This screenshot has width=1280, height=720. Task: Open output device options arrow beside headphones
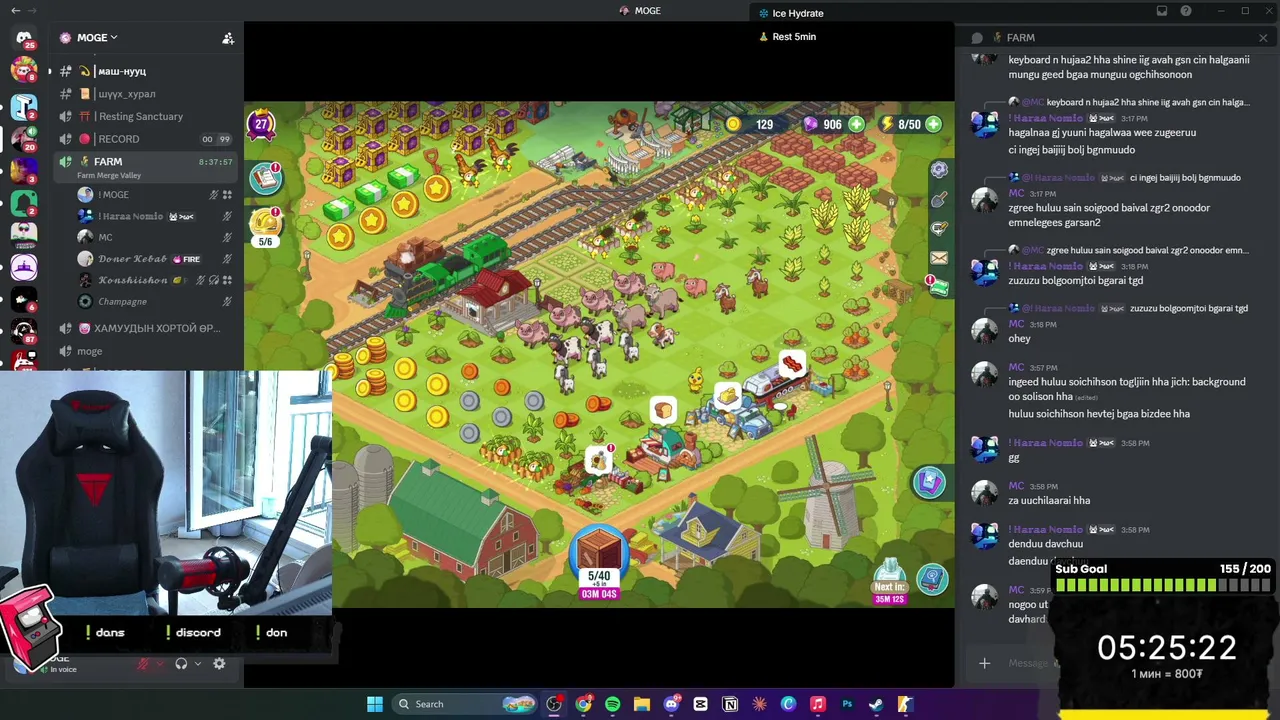[x=197, y=664]
